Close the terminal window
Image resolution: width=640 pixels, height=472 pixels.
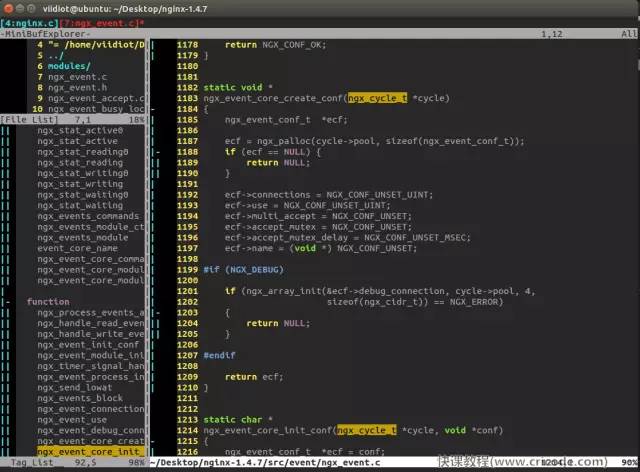[8, 9]
